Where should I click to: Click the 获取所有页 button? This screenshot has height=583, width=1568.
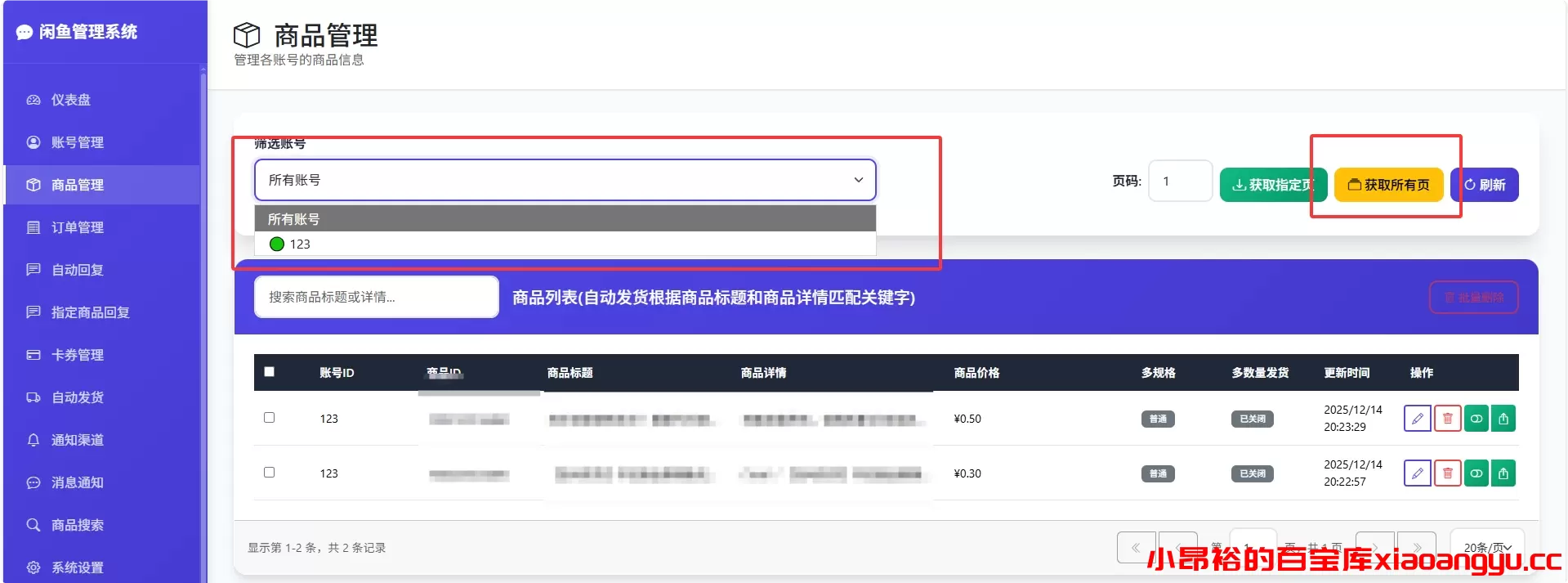tap(1388, 185)
